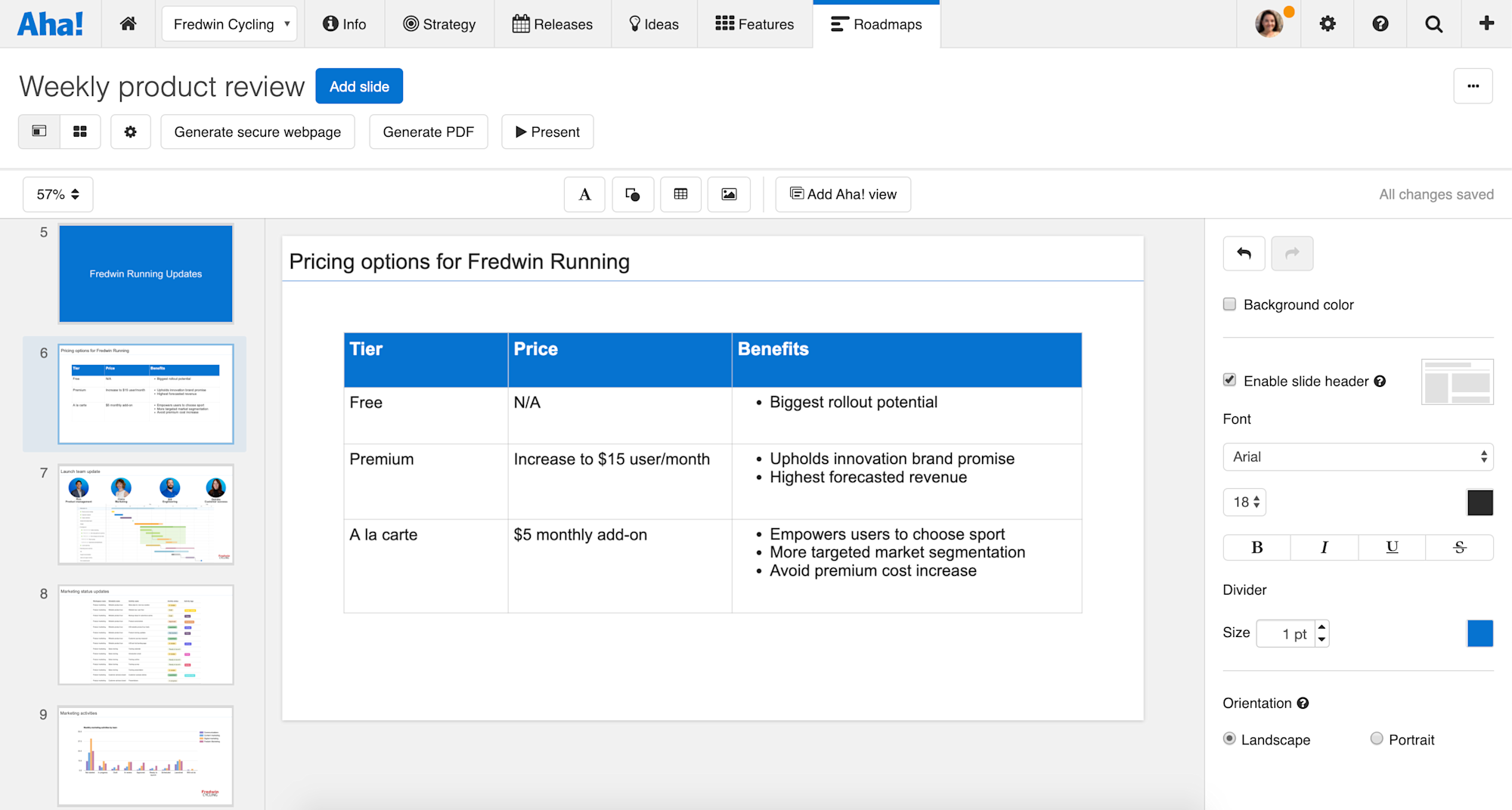The width and height of the screenshot is (1512, 810).
Task: Open Aha! search
Action: pyautogui.click(x=1433, y=23)
